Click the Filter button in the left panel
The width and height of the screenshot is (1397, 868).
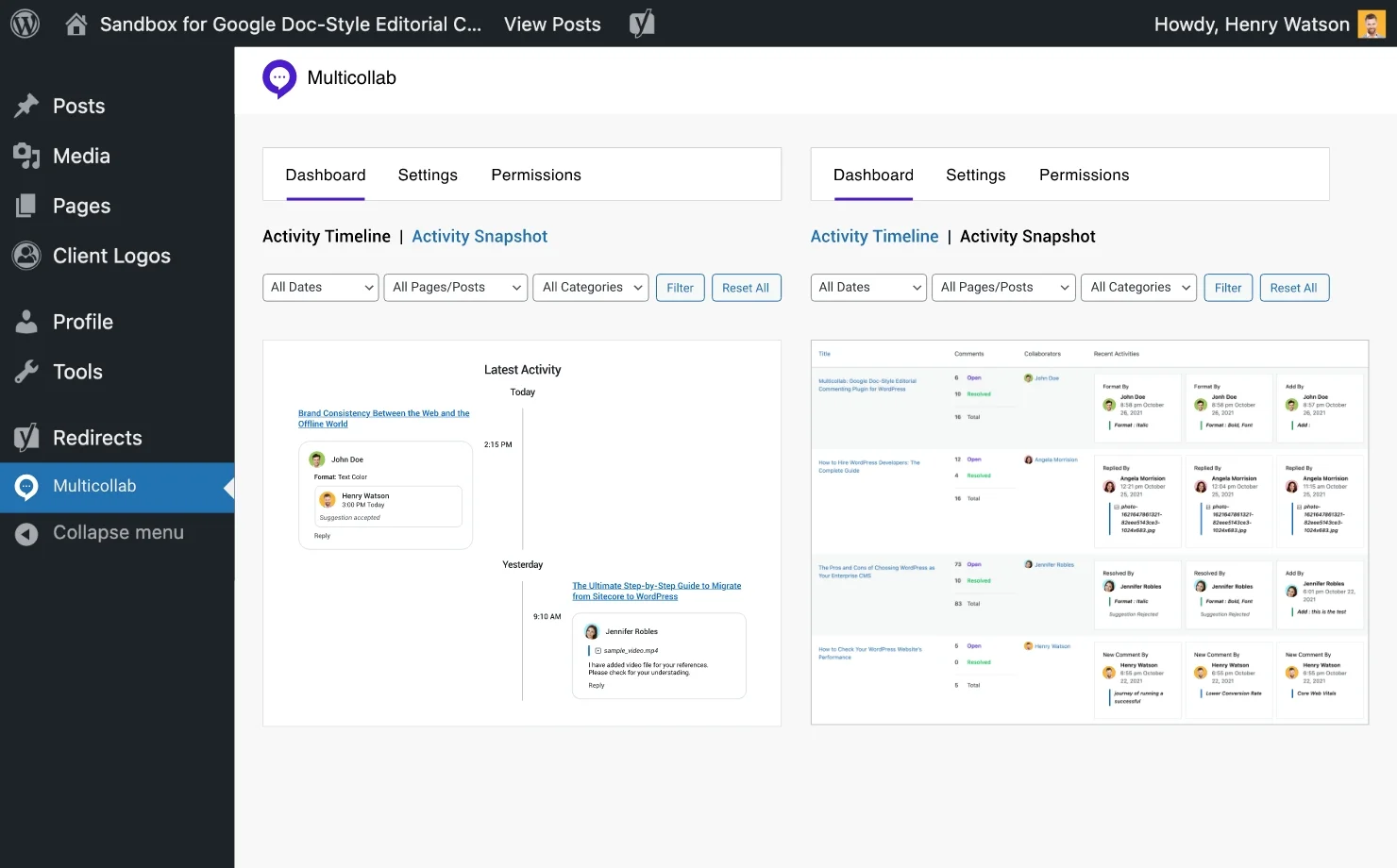(681, 288)
